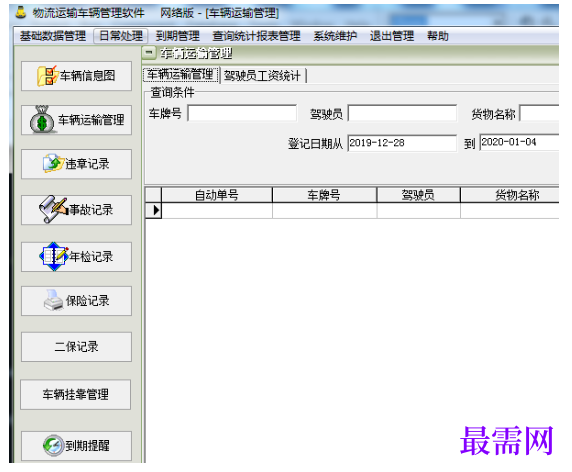Click the empty 自动单号 cell in the first row
This screenshot has height=472, width=572.
(217, 210)
